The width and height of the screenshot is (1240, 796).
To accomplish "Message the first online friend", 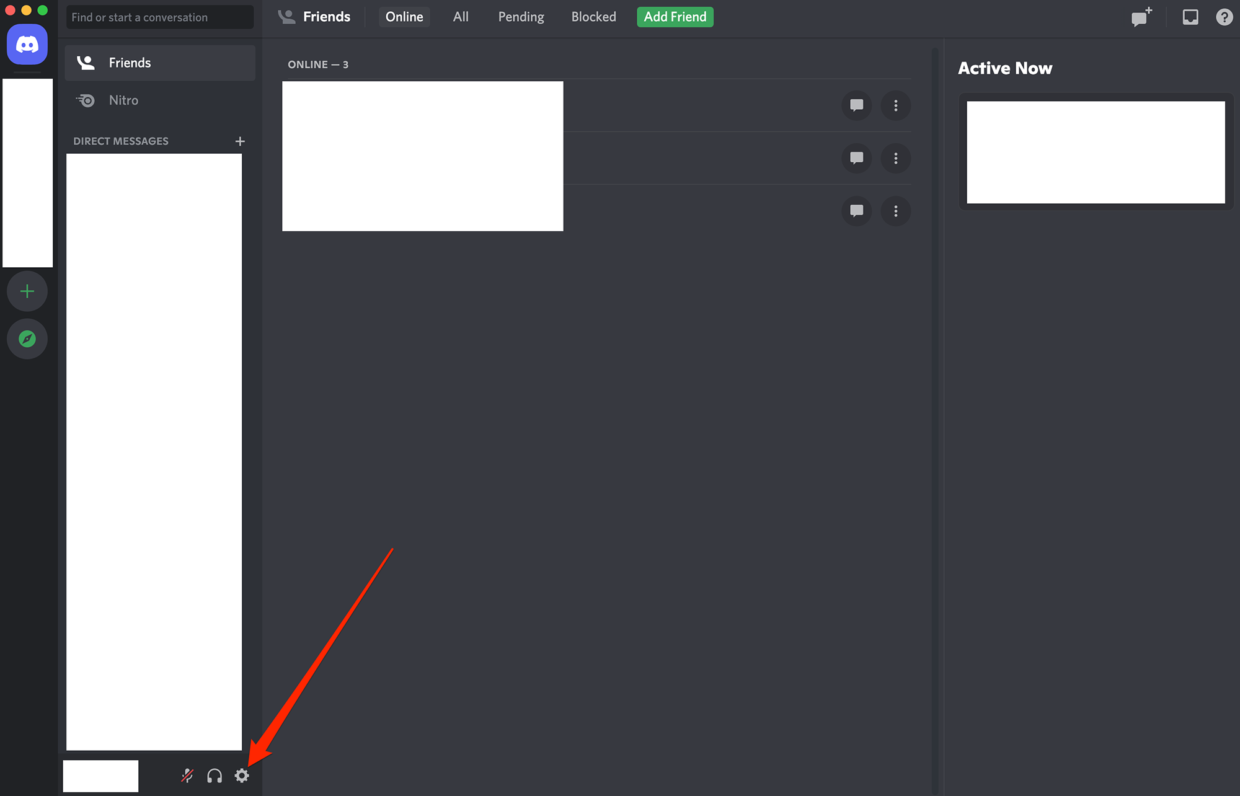I will (856, 105).
